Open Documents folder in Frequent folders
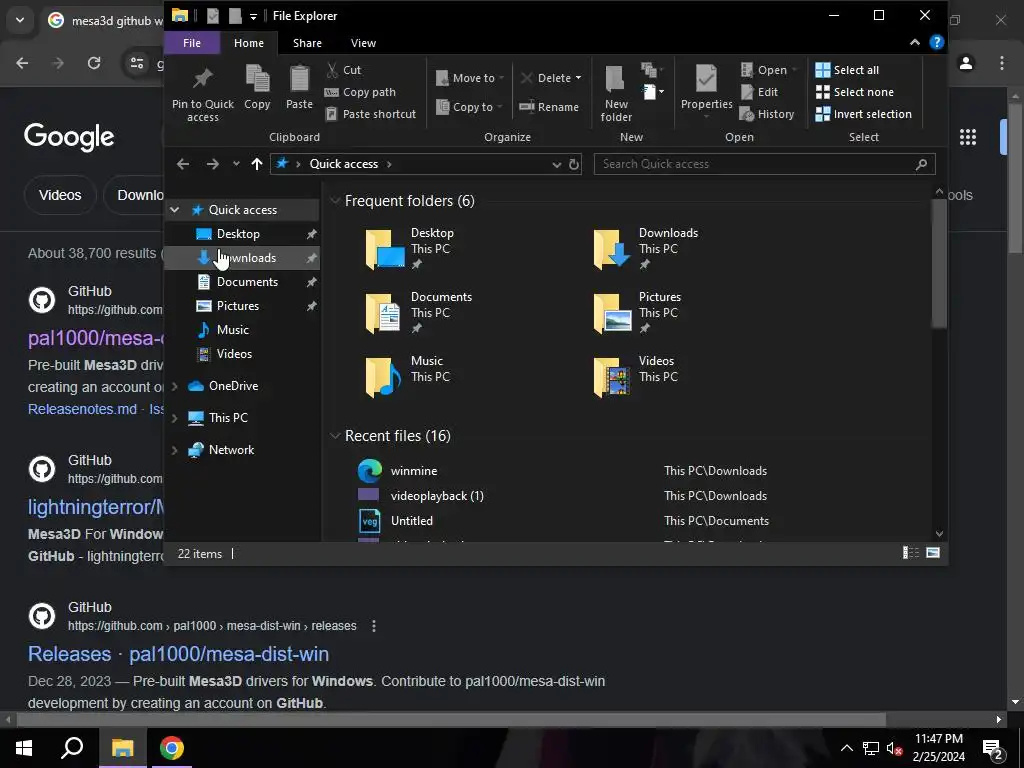1024x768 pixels. tap(418, 313)
